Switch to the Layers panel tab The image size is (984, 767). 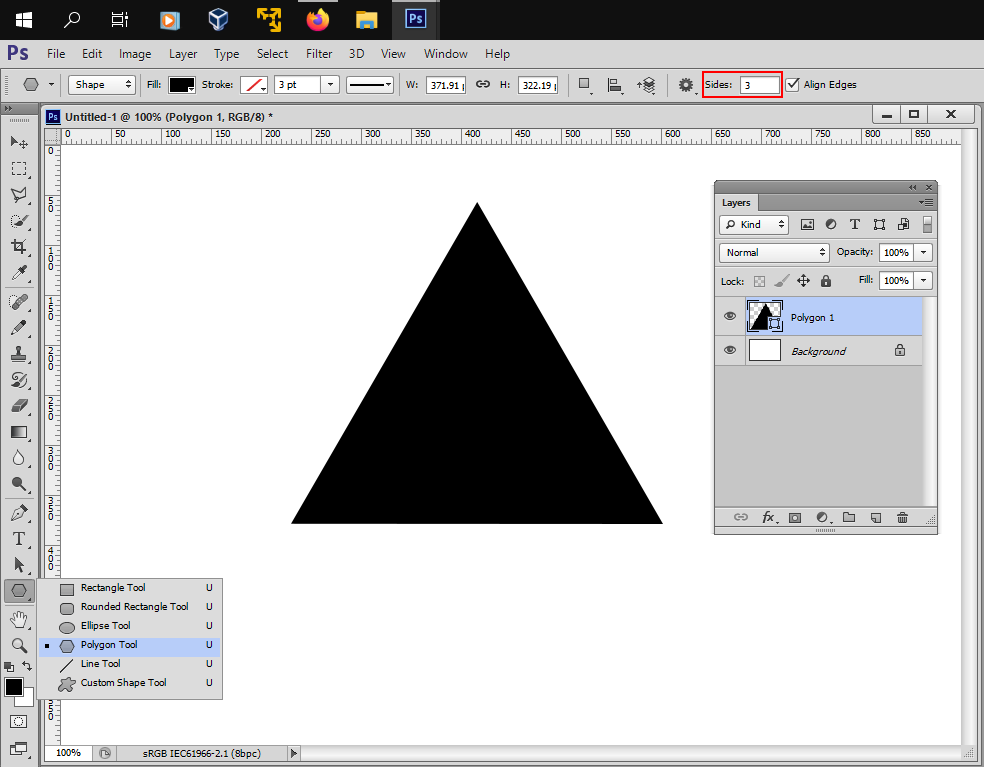click(x=737, y=202)
